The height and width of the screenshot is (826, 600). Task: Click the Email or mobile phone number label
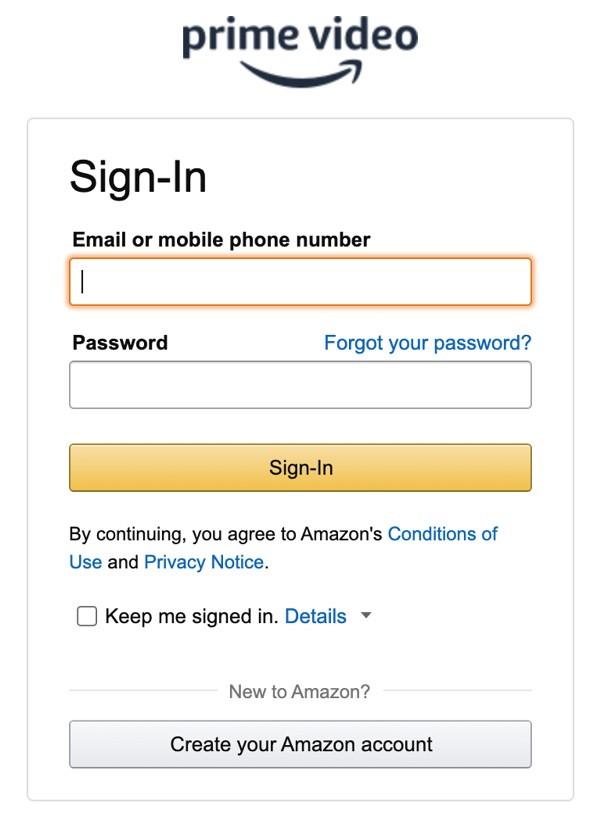[x=221, y=240]
